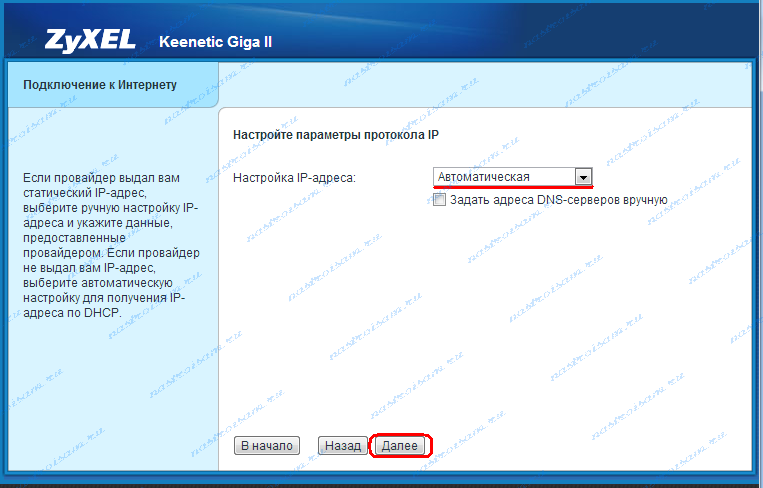Select the Подключение к Интернету tab
The image size is (763, 488).
[113, 85]
